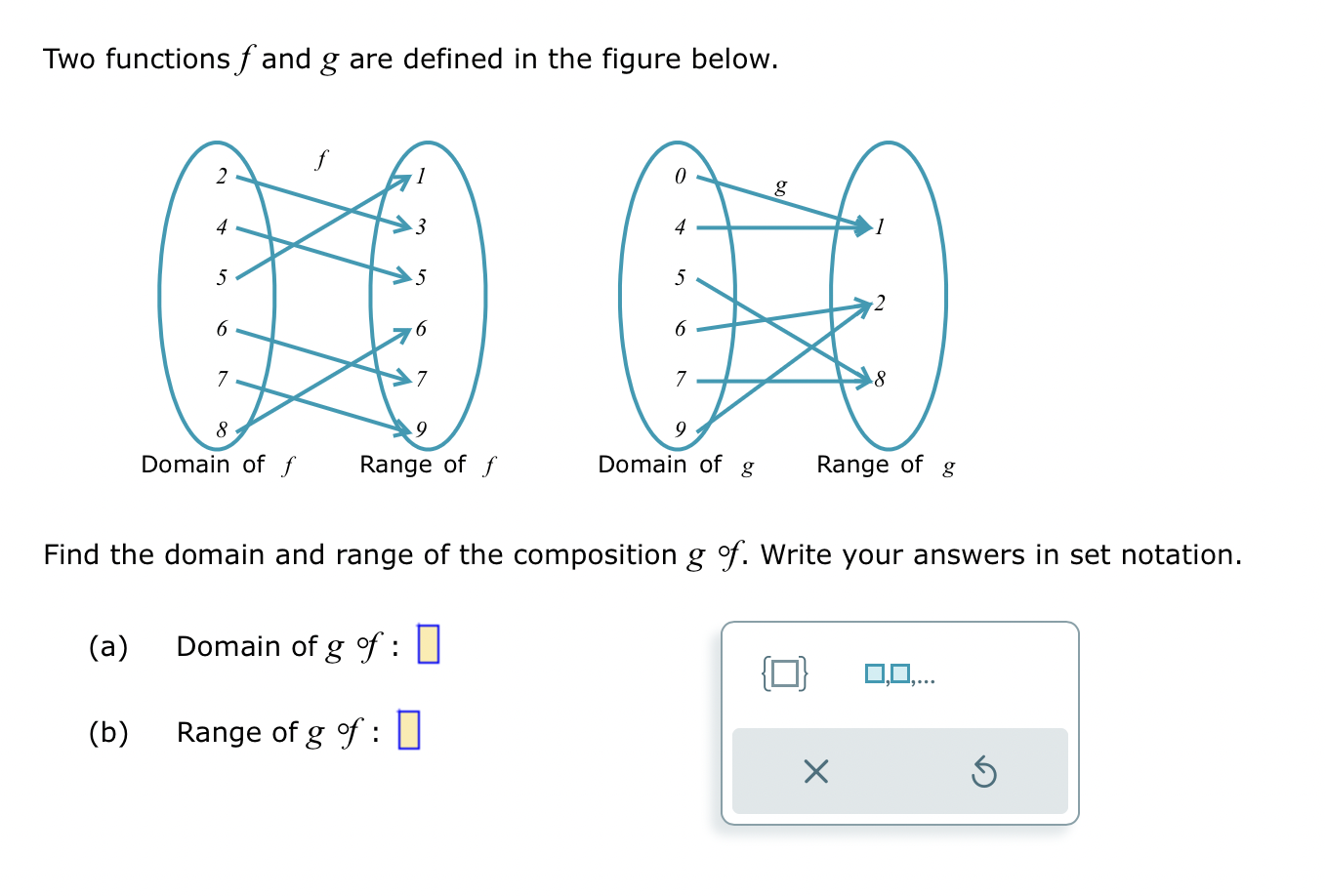The height and width of the screenshot is (896, 1326).
Task: Click the arrow from 4 to 1 in g's diagram
Action: tap(771, 226)
